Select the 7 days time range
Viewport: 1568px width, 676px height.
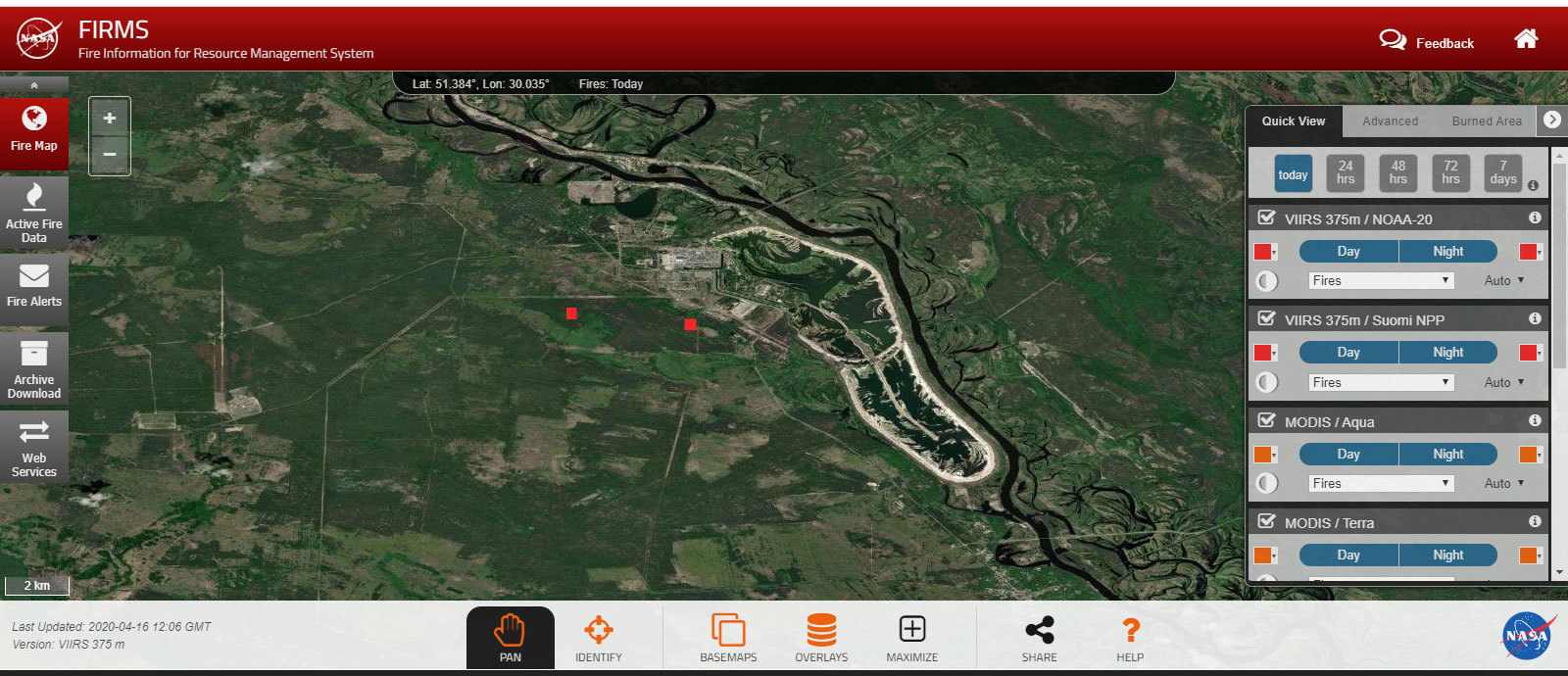click(1503, 173)
